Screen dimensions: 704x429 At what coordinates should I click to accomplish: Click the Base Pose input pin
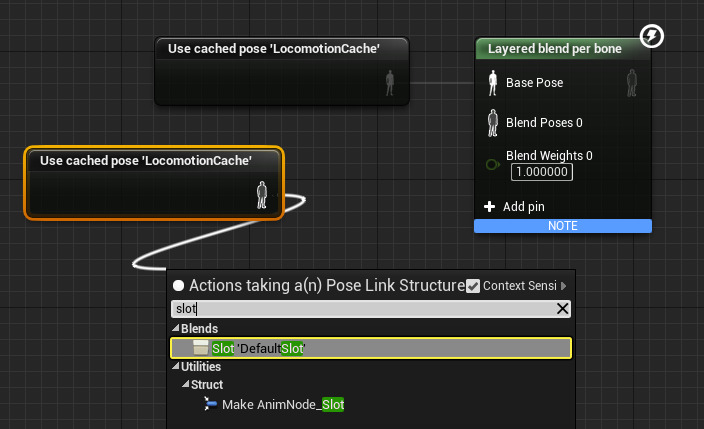[492, 83]
